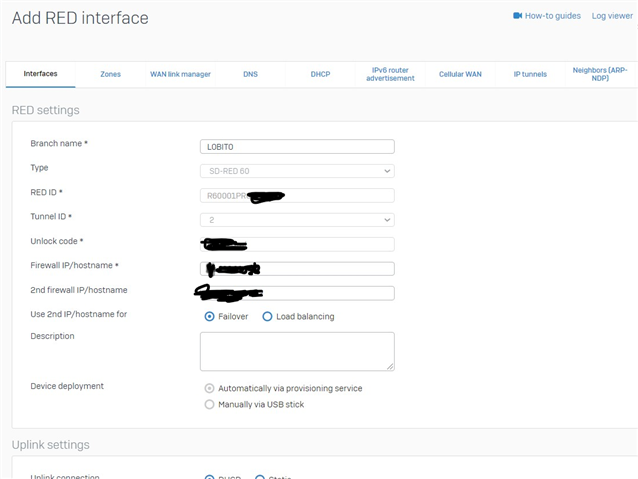
Task: Open IPv6 router advertisement tab
Action: pos(390,74)
